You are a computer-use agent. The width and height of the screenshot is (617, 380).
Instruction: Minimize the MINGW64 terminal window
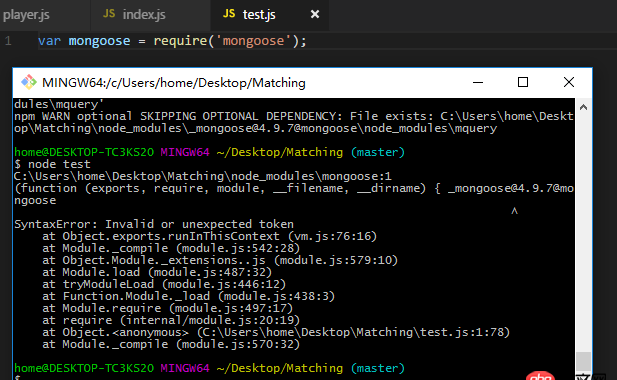478,83
